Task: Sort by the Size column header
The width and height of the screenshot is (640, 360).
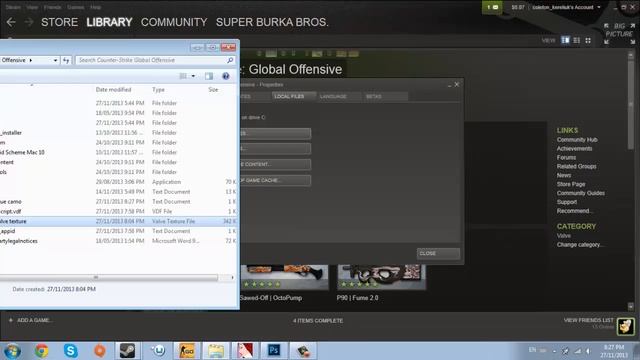Action: click(x=213, y=89)
